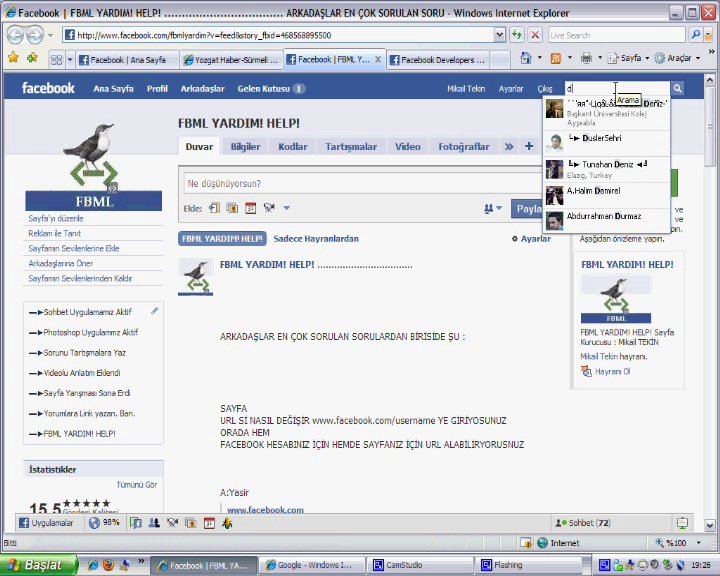The image size is (720, 576).
Task: Switch to Yozgat Haber browser tab
Action: point(231,60)
